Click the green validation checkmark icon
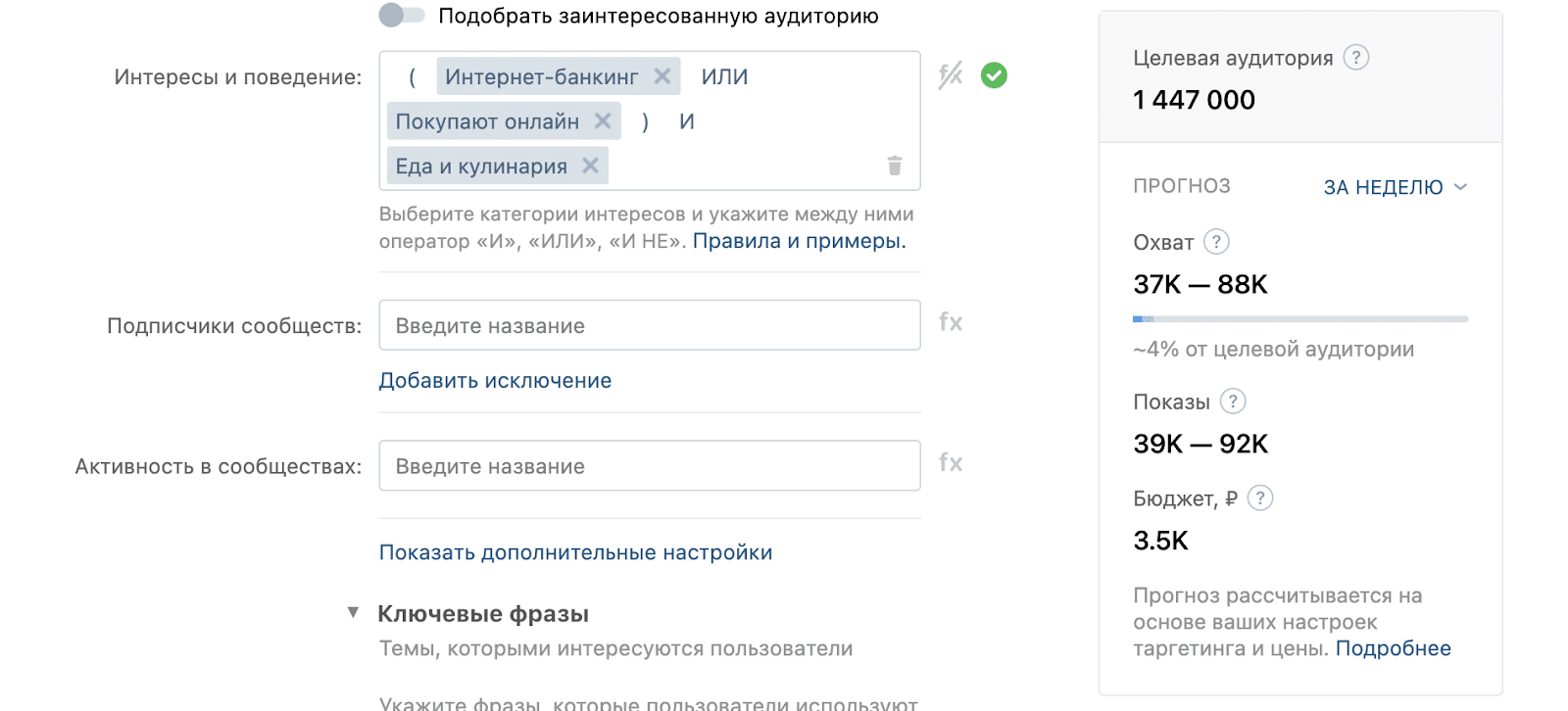This screenshot has width=1568, height=711. click(x=994, y=75)
